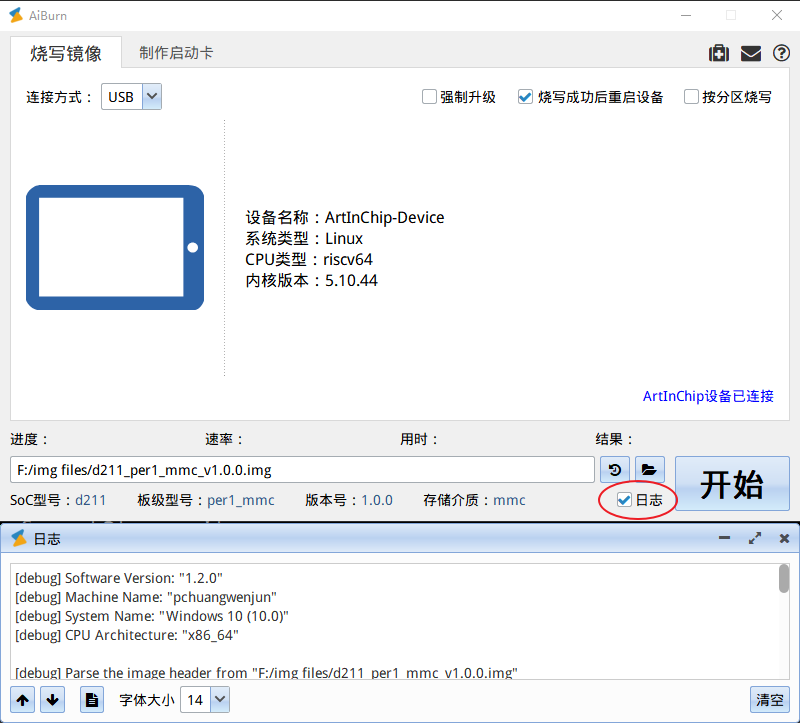Disable the 烧写成功后重启设备 checkbox
Image resolution: width=800 pixels, height=723 pixels.
click(x=525, y=97)
